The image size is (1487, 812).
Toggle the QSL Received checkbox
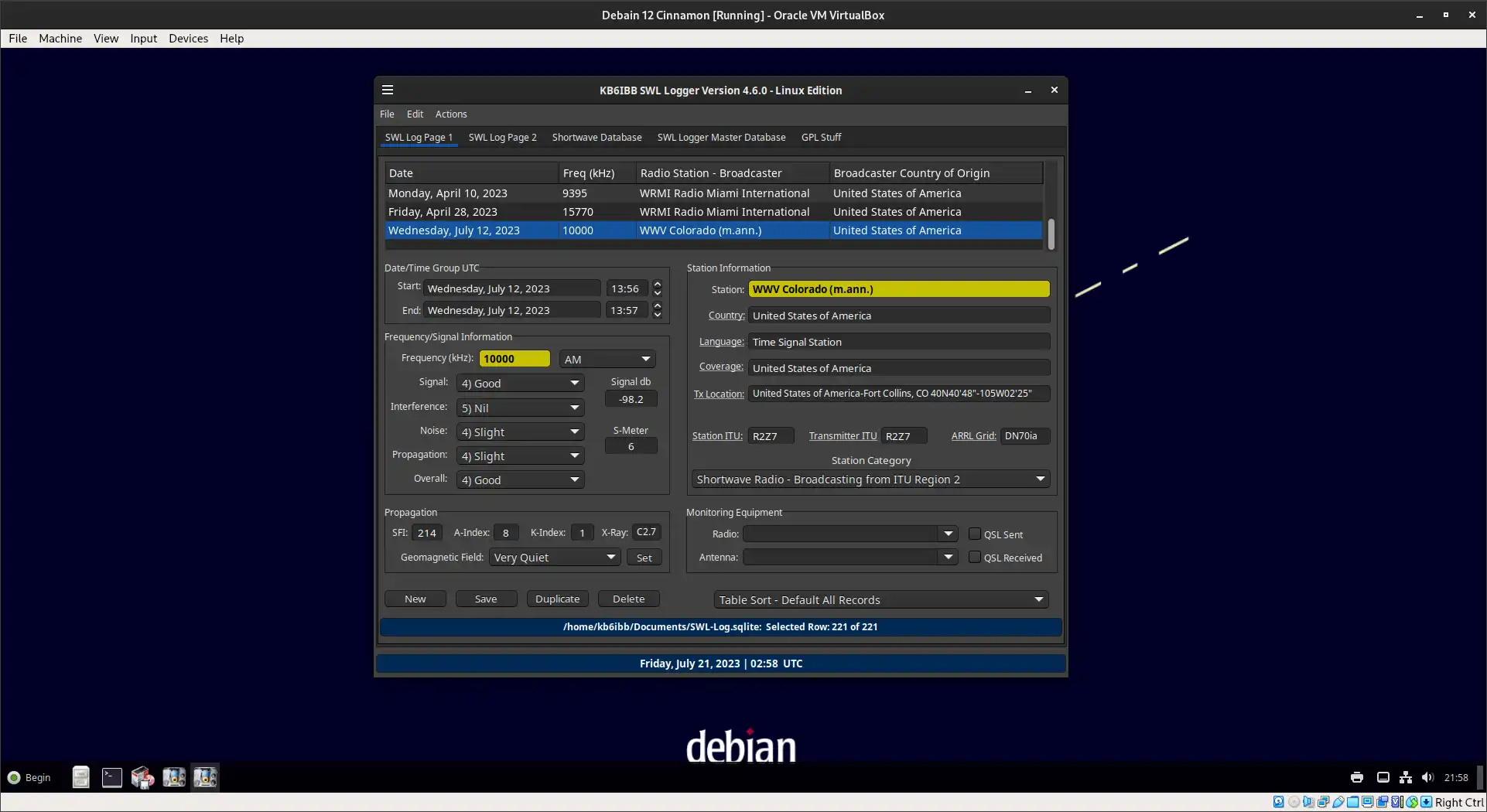[x=975, y=557]
